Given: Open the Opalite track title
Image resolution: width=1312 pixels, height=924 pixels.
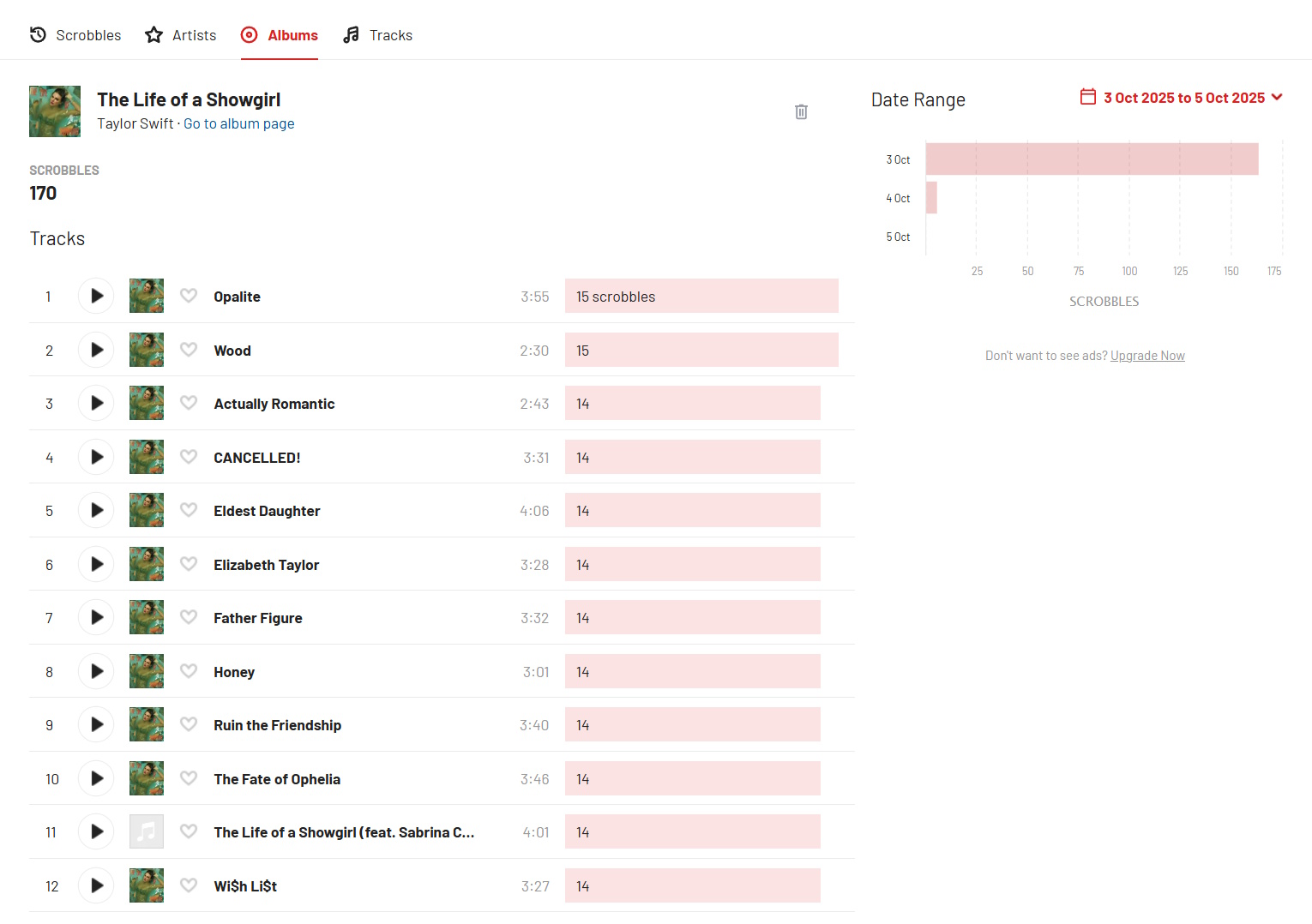Looking at the screenshot, I should tap(238, 297).
